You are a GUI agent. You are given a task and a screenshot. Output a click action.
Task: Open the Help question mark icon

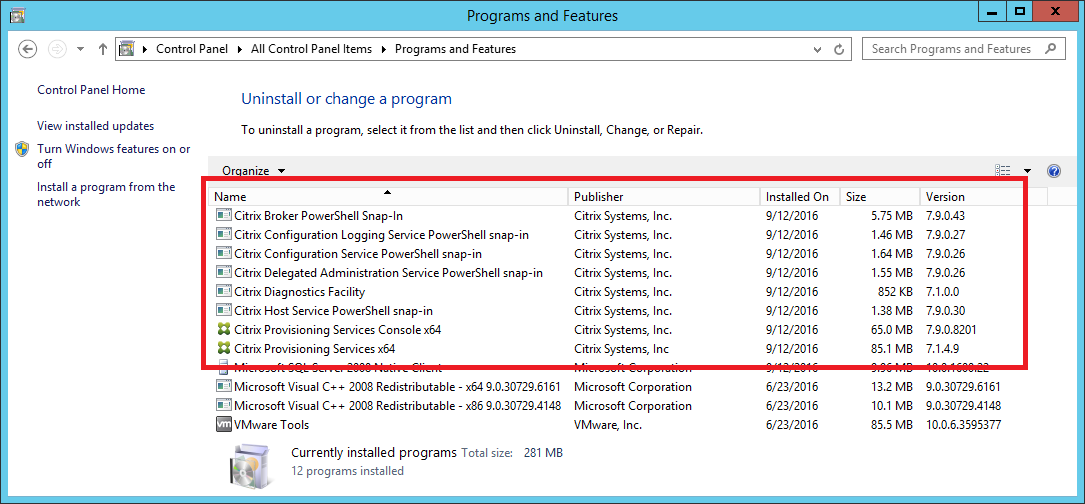(1053, 171)
